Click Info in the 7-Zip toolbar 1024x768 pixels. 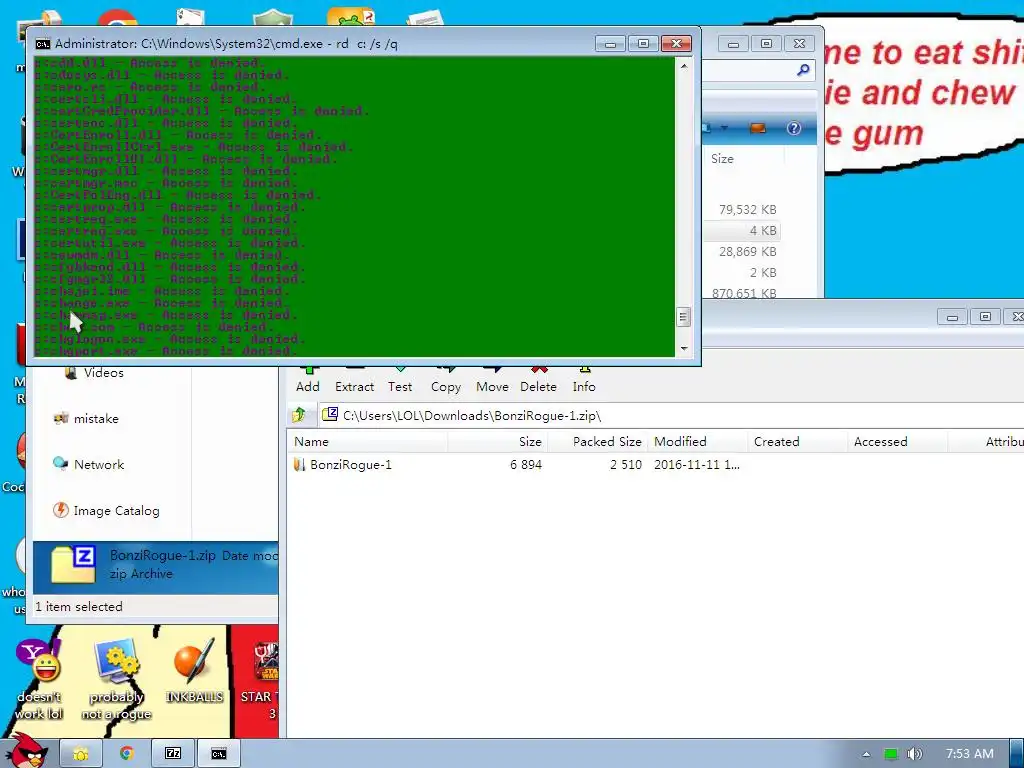click(x=584, y=381)
